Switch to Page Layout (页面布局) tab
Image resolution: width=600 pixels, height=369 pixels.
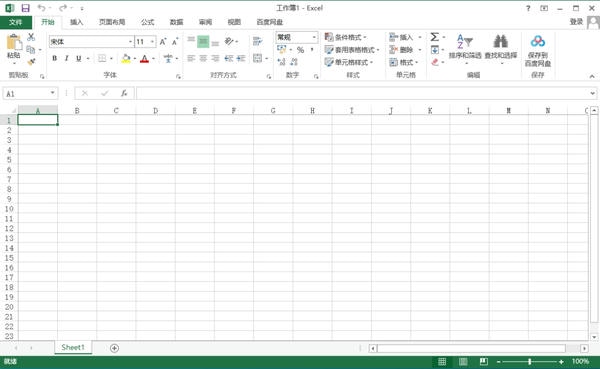pyautogui.click(x=112, y=22)
